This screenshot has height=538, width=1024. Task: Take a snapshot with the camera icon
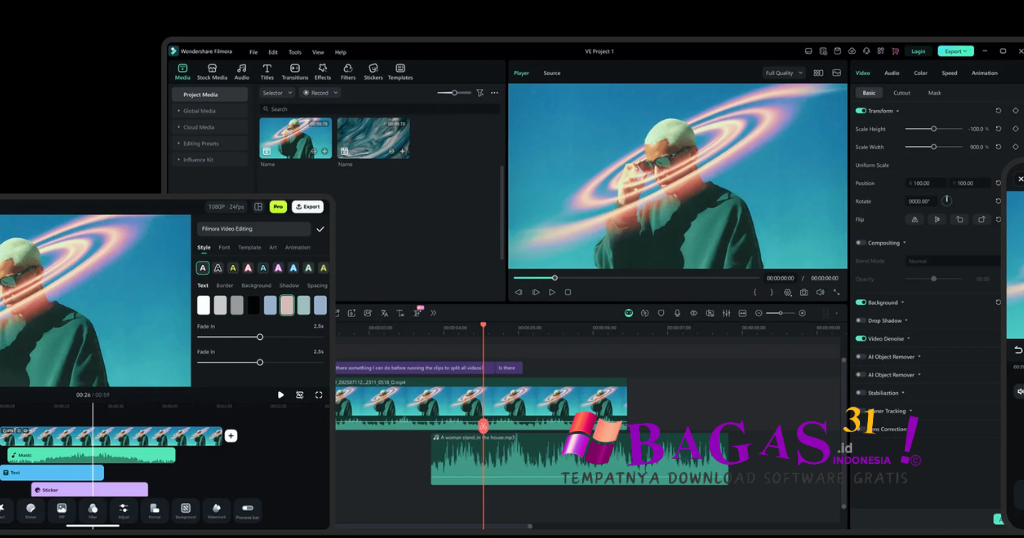tap(804, 293)
